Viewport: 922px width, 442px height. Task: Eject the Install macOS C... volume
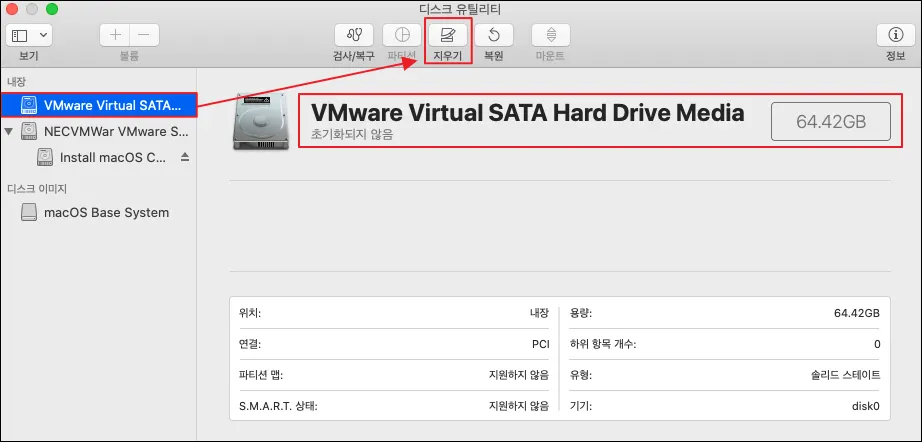pos(185,157)
